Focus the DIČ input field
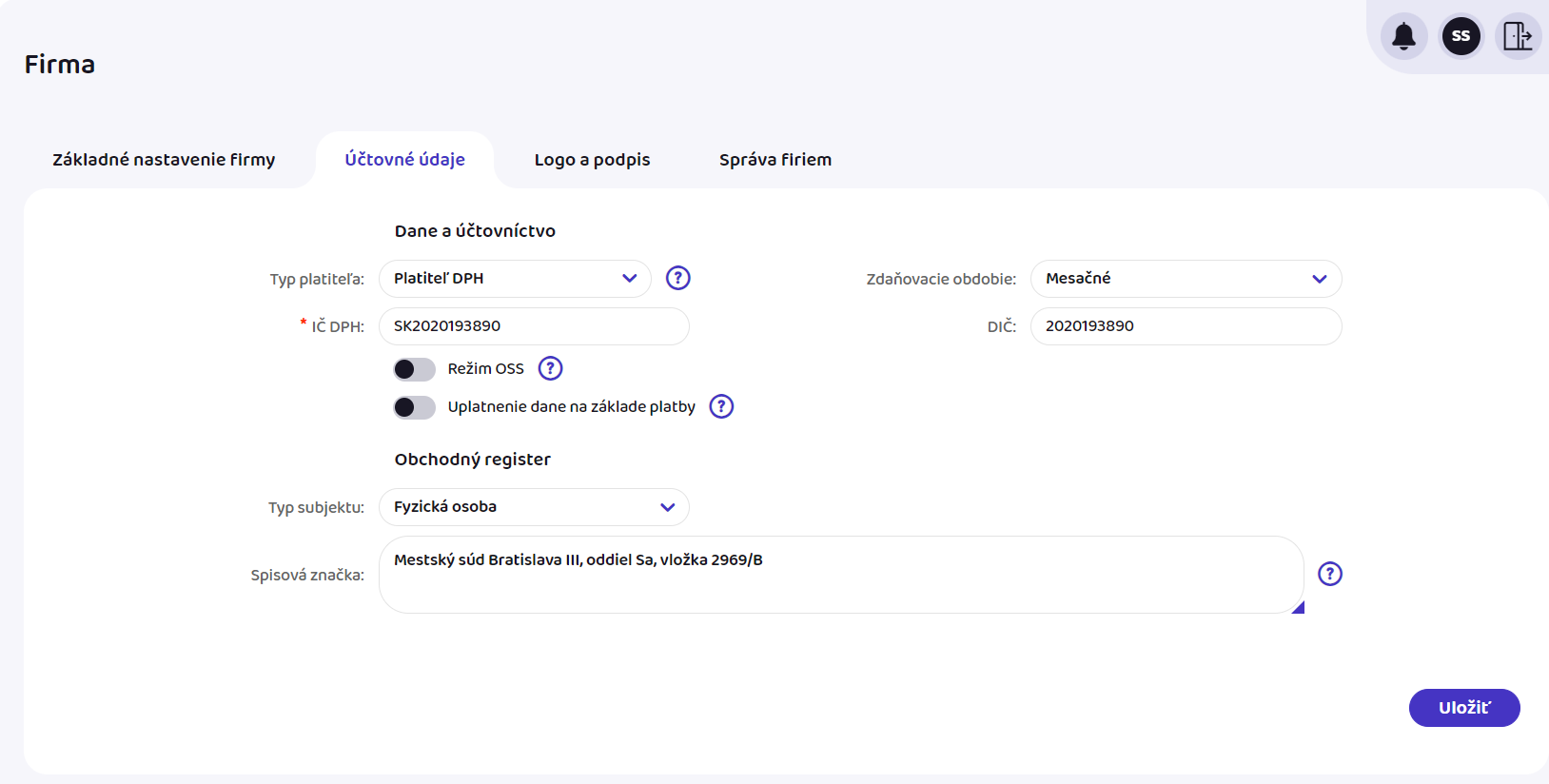 click(1186, 326)
